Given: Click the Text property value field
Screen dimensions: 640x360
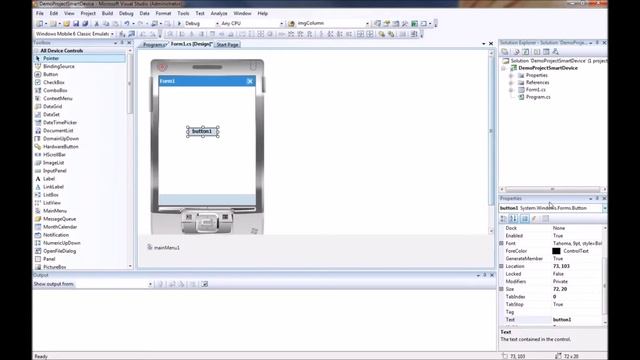Looking at the screenshot, I should pos(577,320).
